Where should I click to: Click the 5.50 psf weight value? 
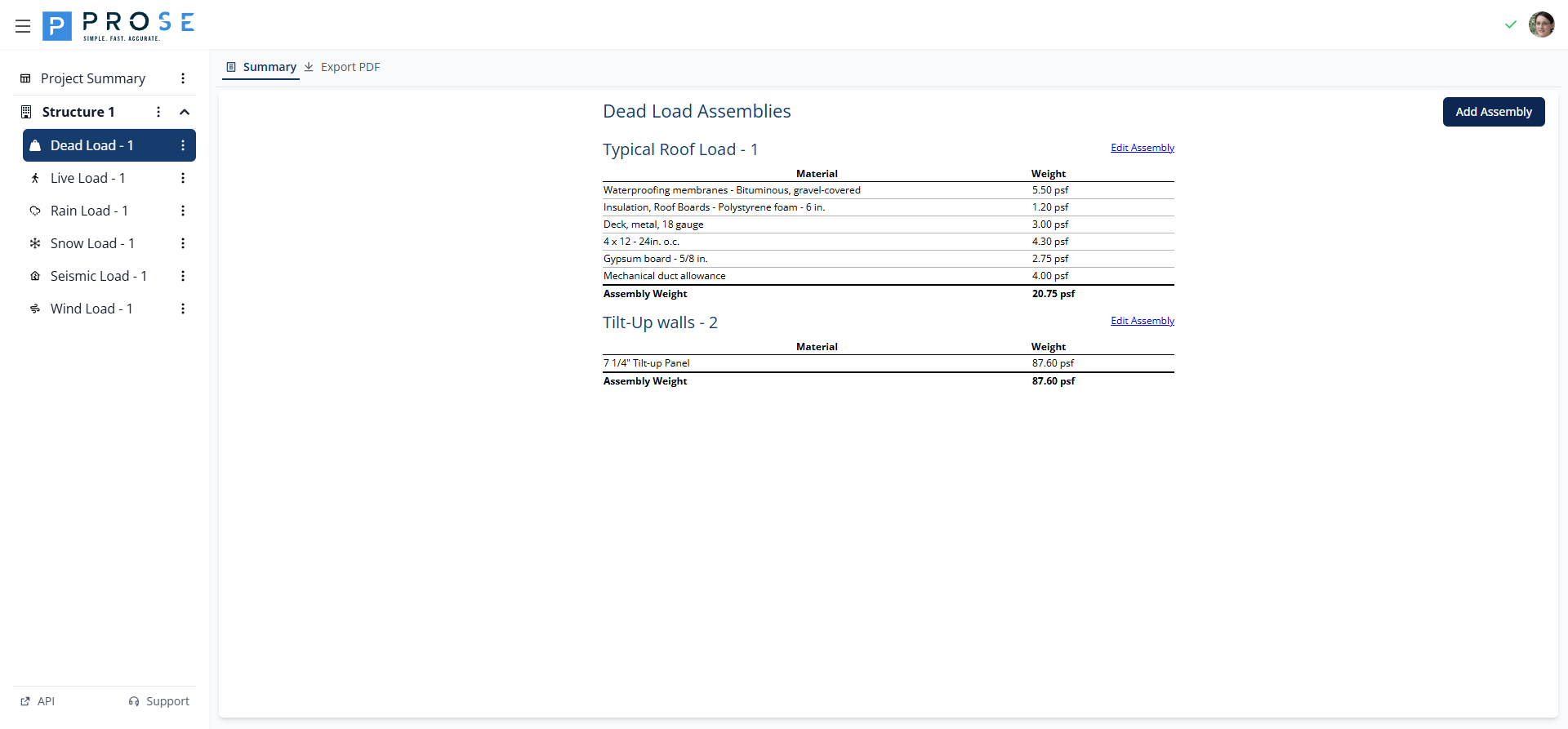point(1050,190)
